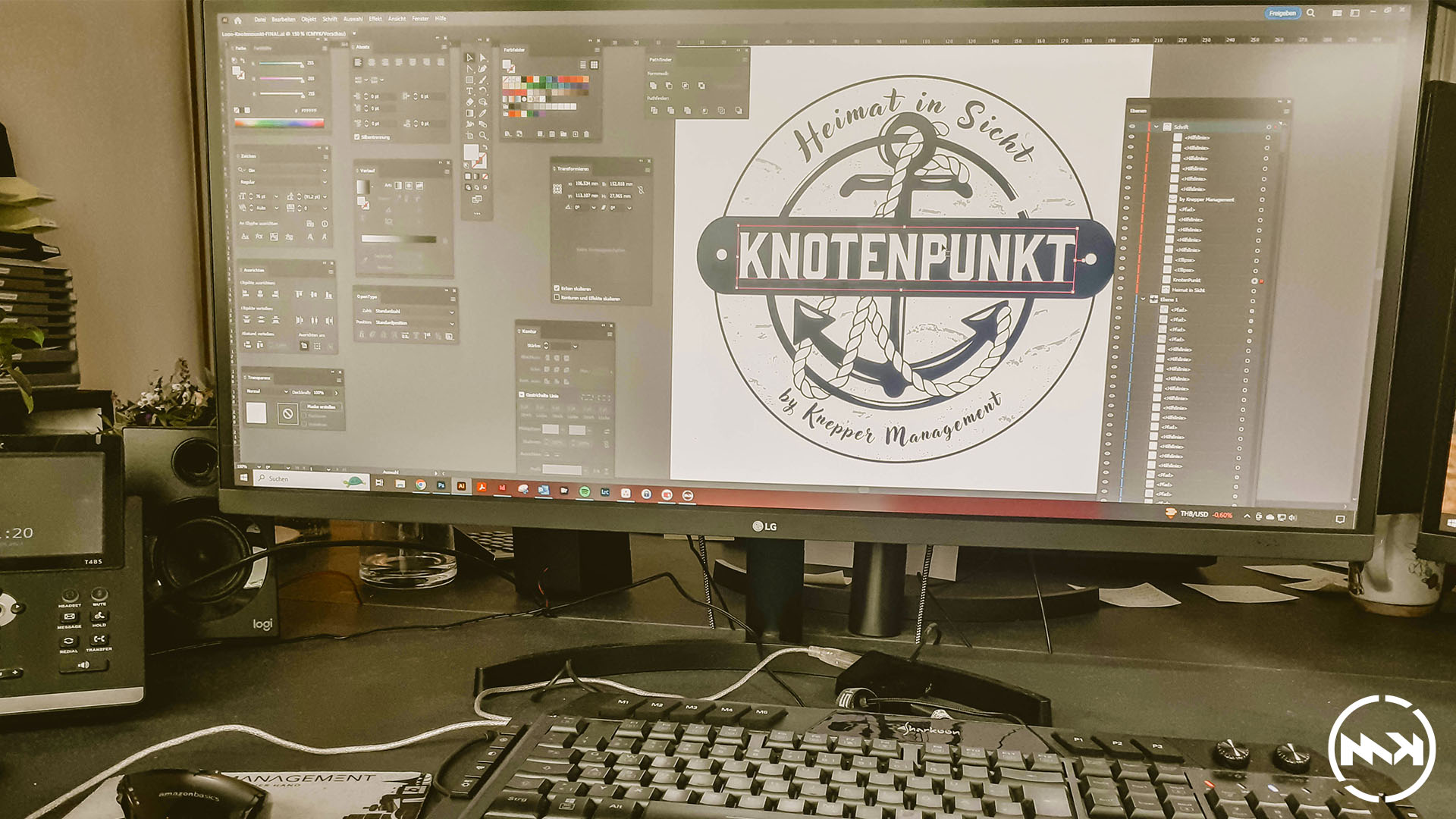
Task: Open Google Chrome from the taskbar
Action: pos(421,485)
